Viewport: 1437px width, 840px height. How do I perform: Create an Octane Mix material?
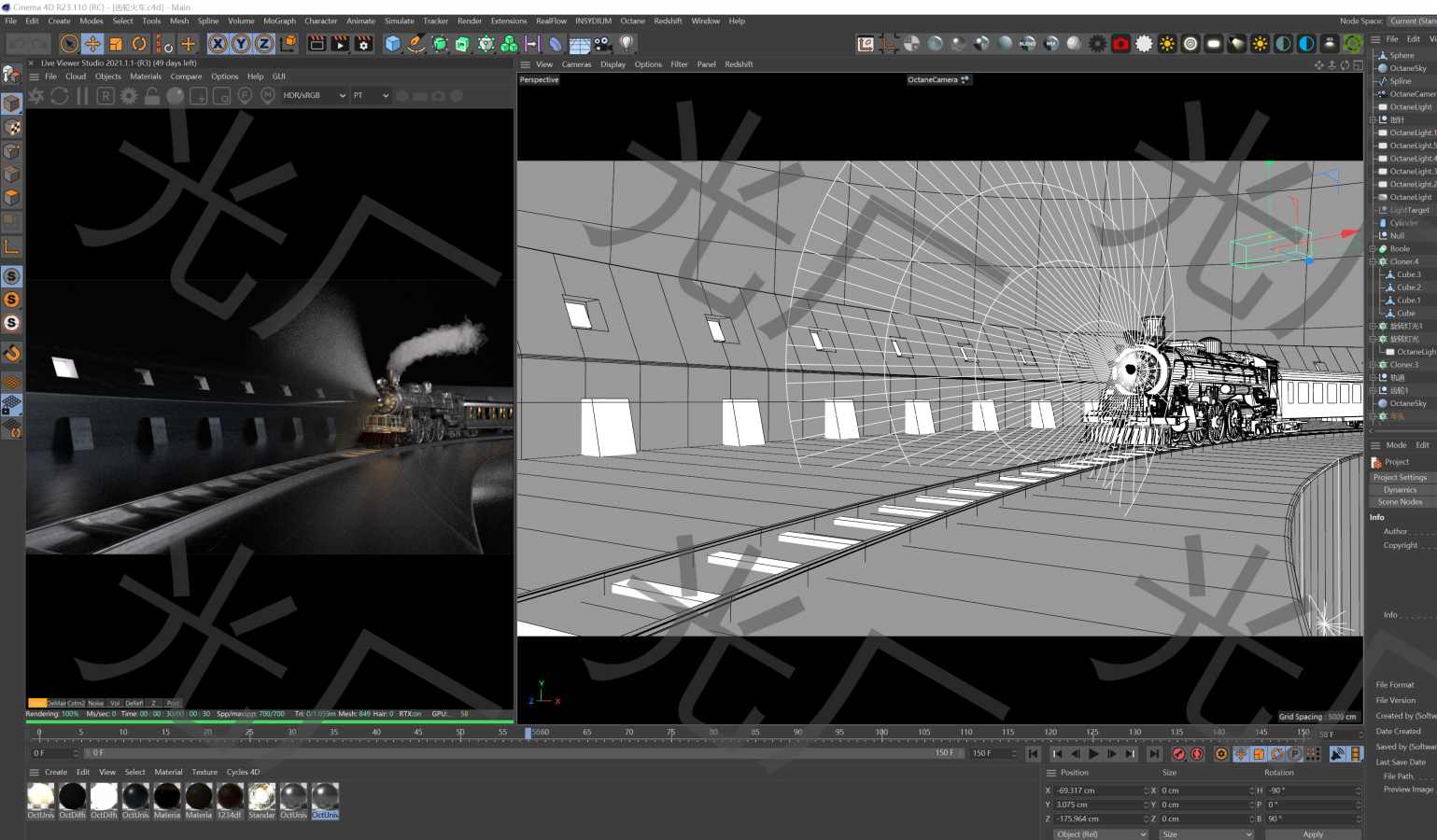click(1049, 43)
